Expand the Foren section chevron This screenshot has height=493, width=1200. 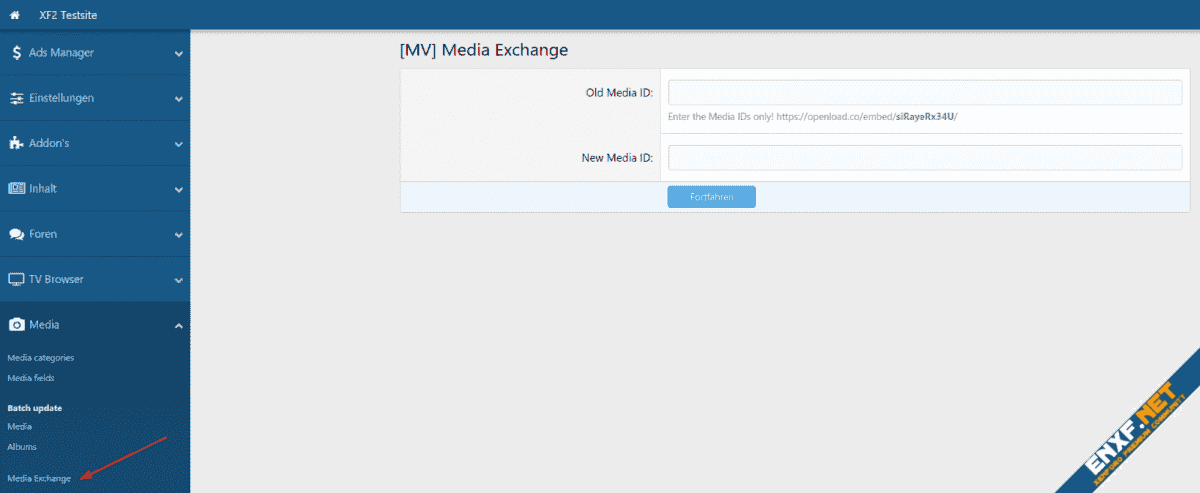pos(178,235)
